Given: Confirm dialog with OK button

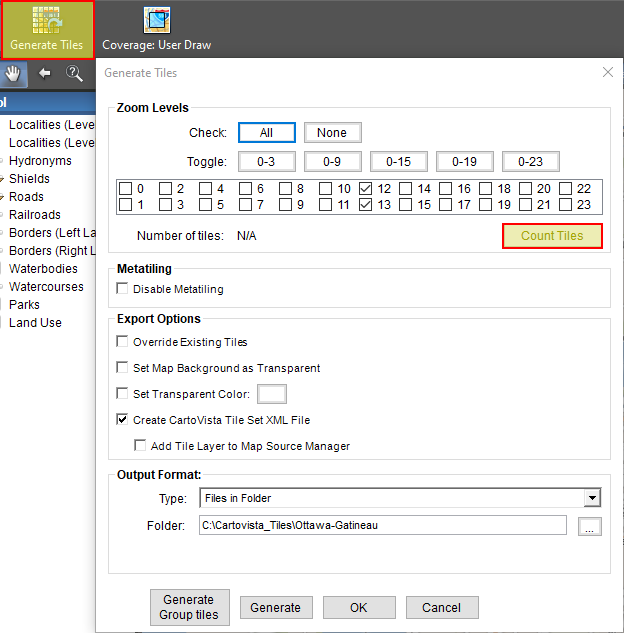Looking at the screenshot, I should [x=359, y=608].
